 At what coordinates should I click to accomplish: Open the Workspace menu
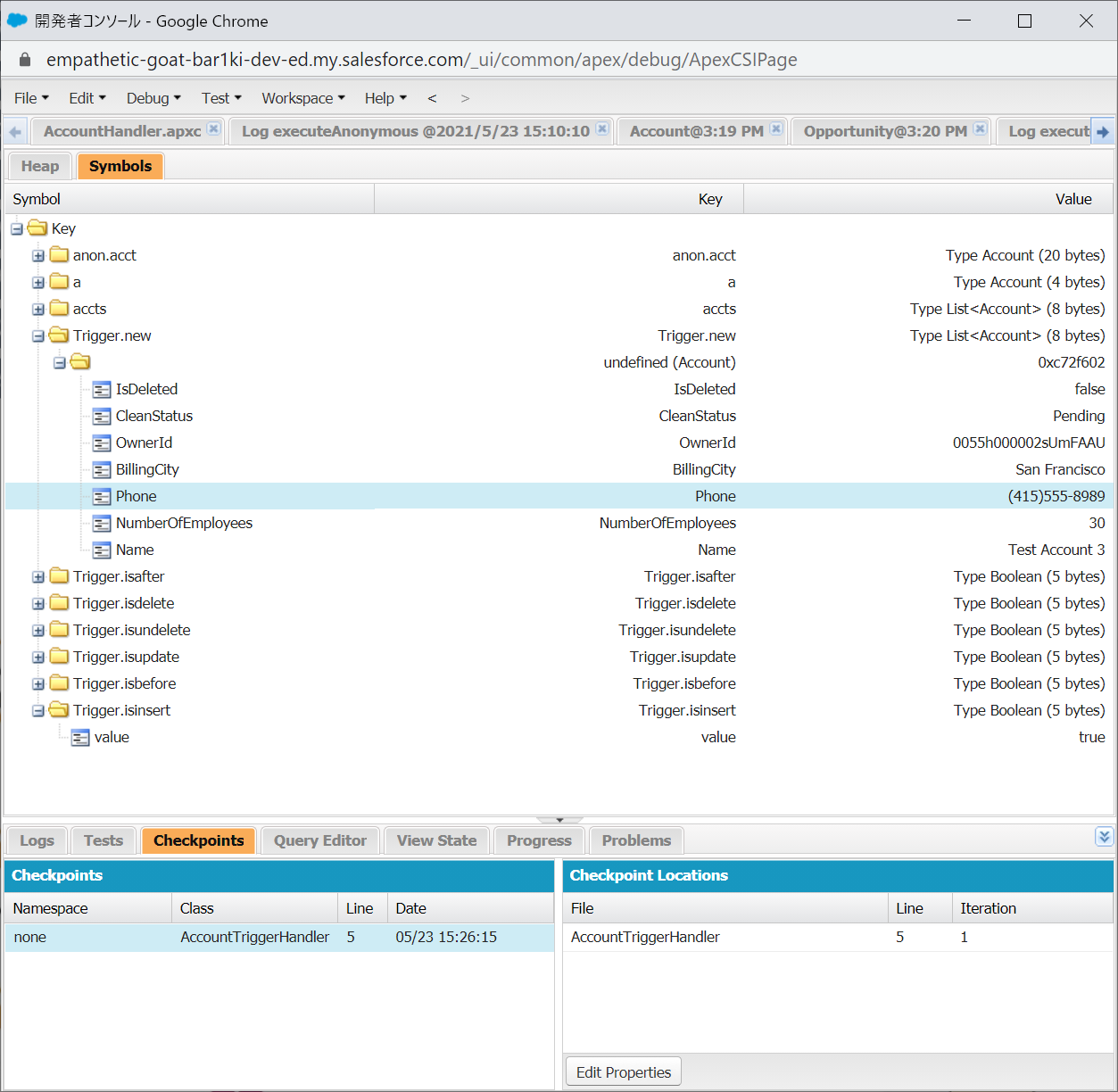click(x=303, y=98)
